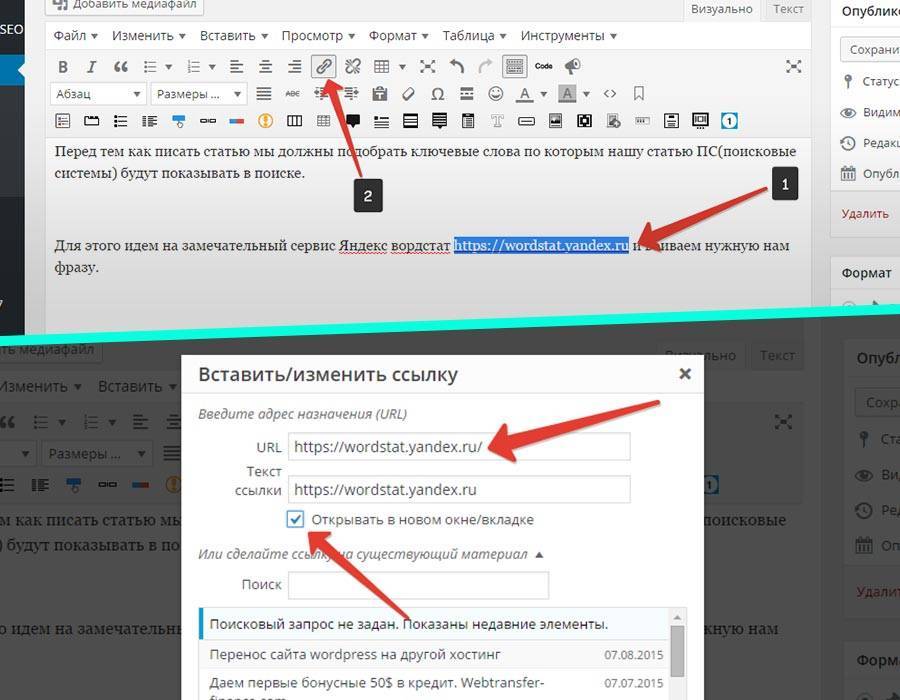Toggle the toolbar kitchen sink keyboard icon

click(514, 67)
